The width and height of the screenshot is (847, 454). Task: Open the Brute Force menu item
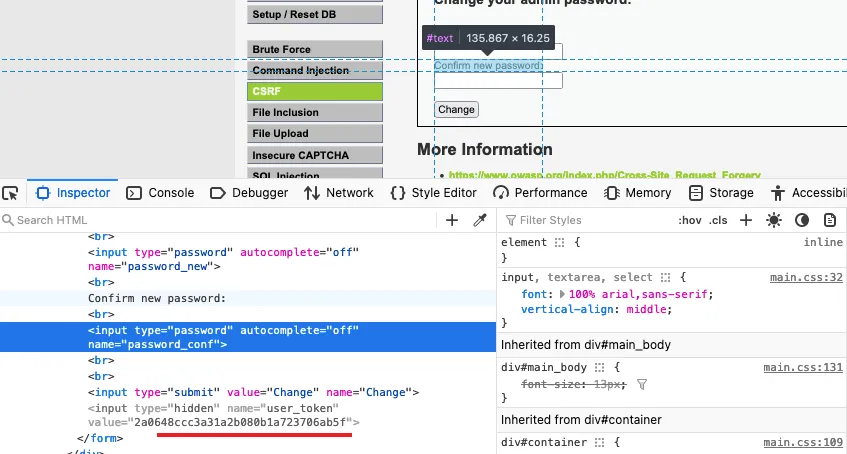315,49
